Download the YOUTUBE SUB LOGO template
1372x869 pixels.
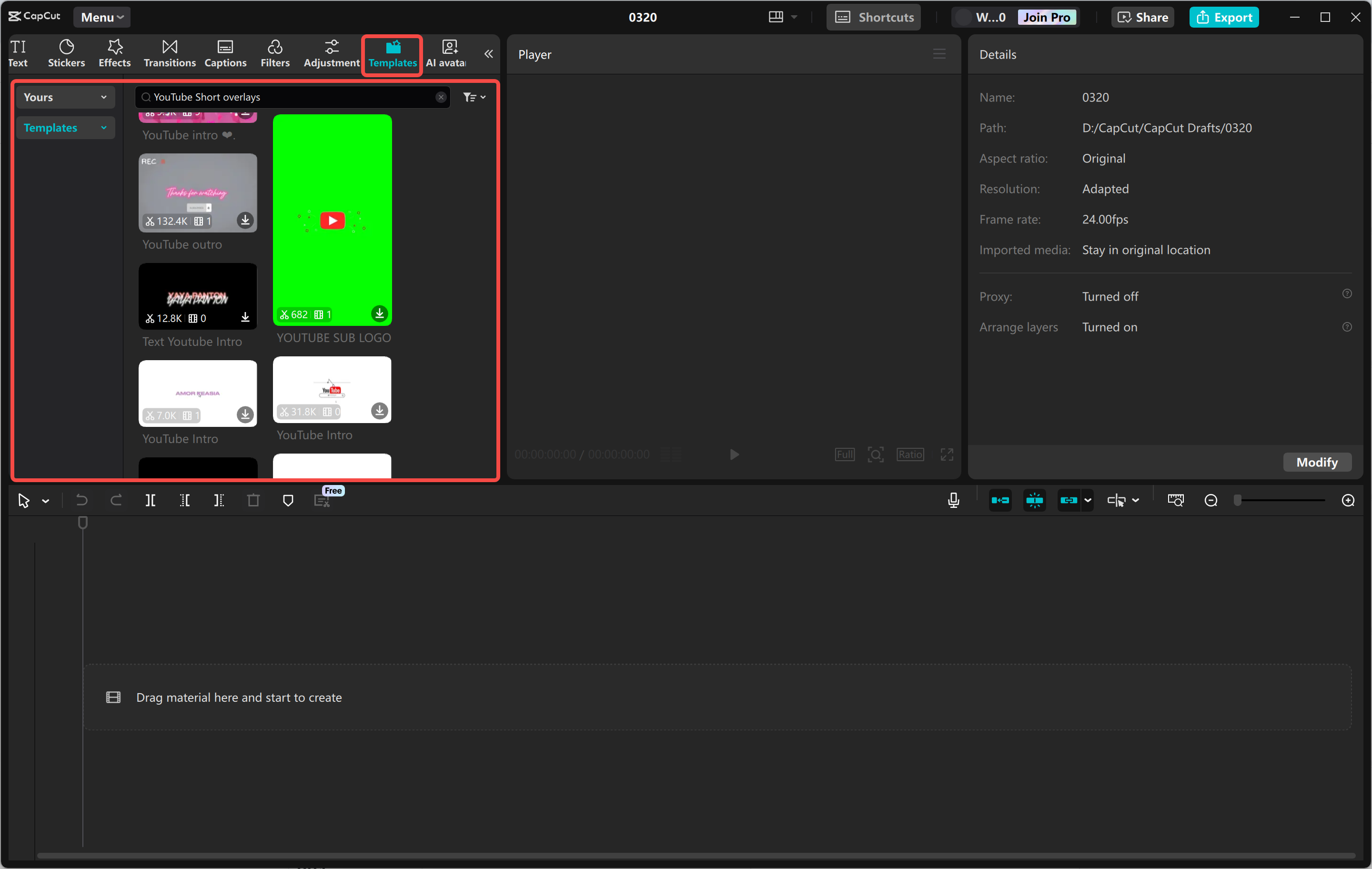tap(380, 313)
